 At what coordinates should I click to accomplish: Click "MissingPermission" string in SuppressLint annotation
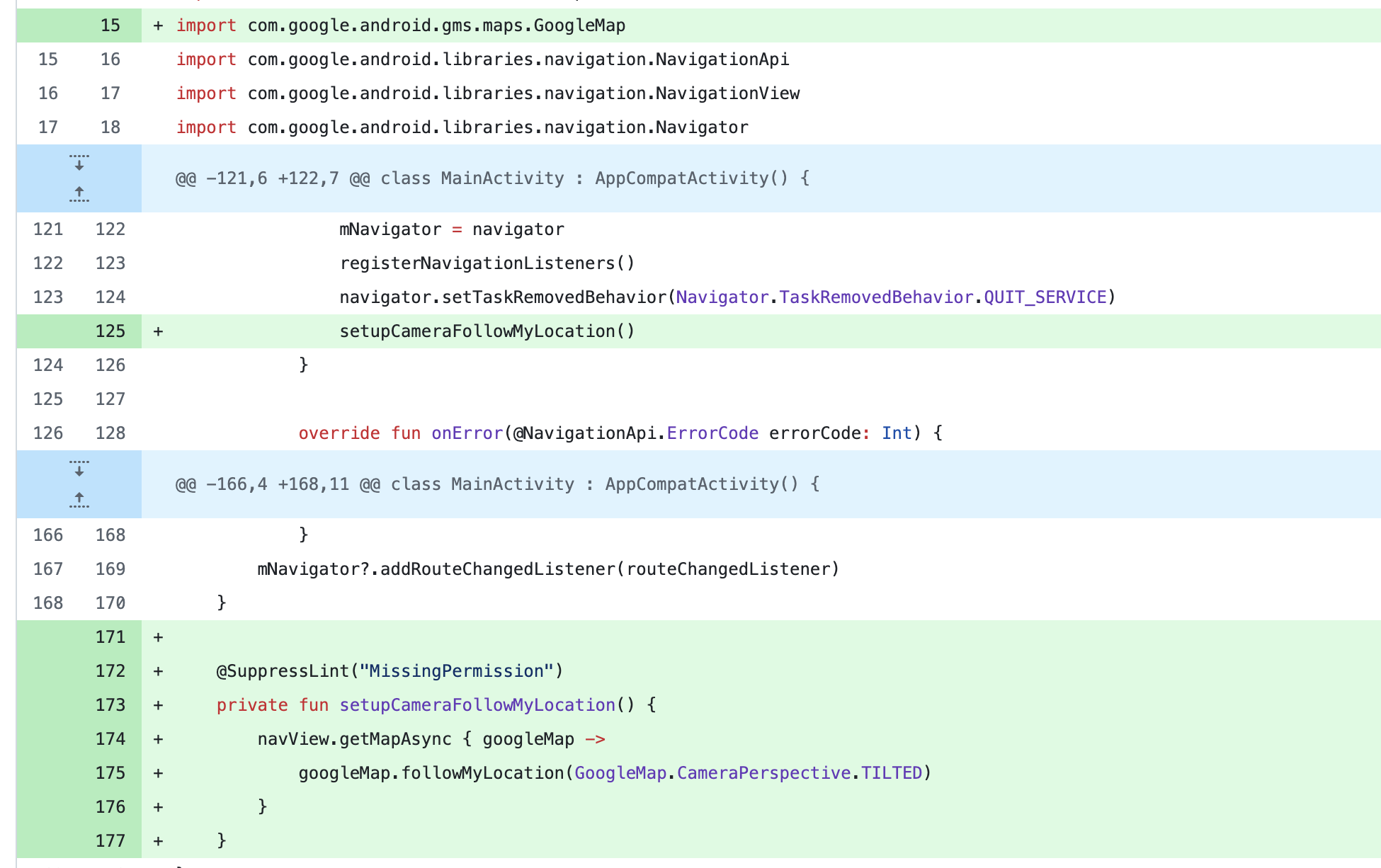pyautogui.click(x=456, y=671)
